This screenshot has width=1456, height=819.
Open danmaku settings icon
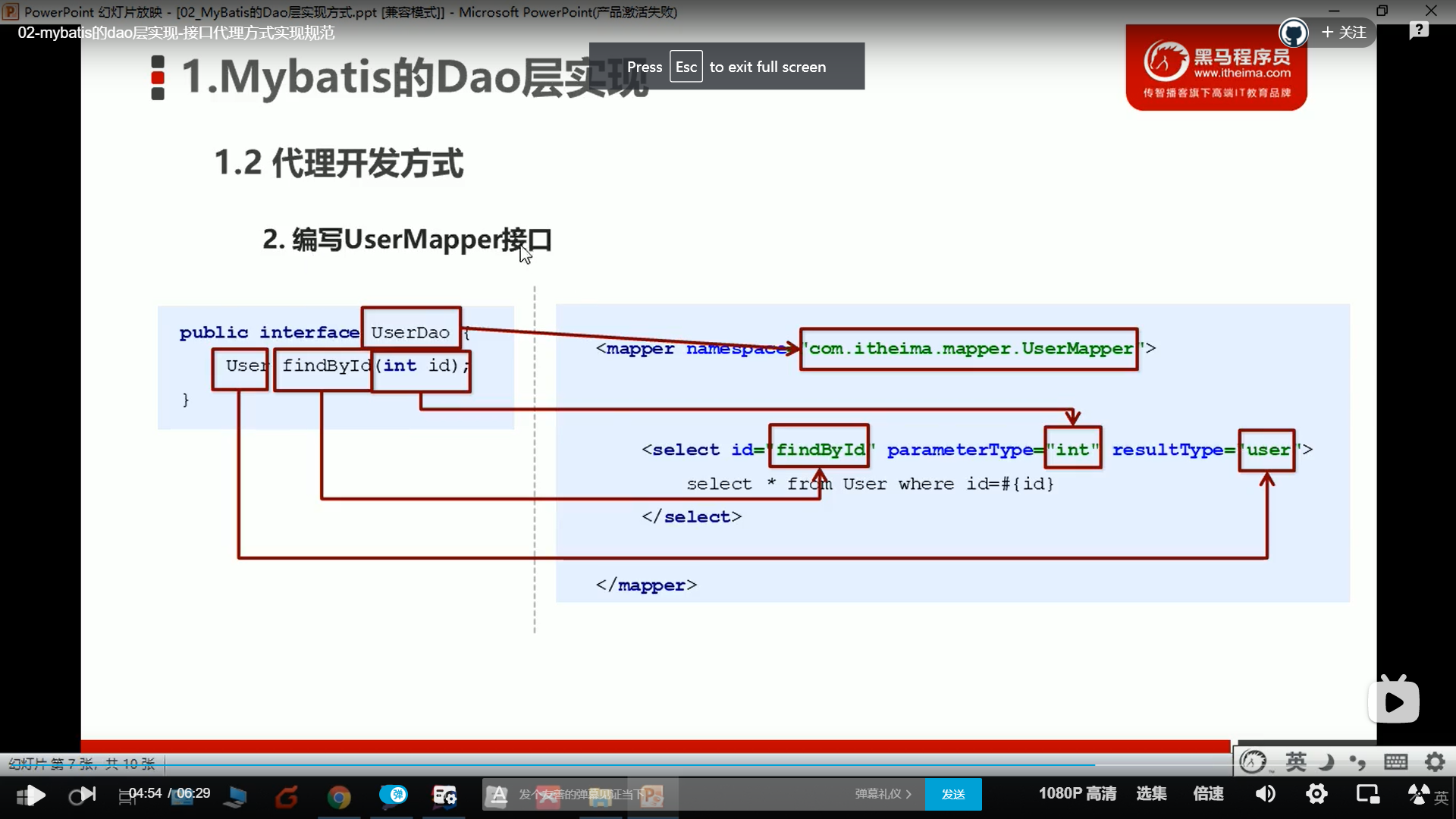[444, 795]
